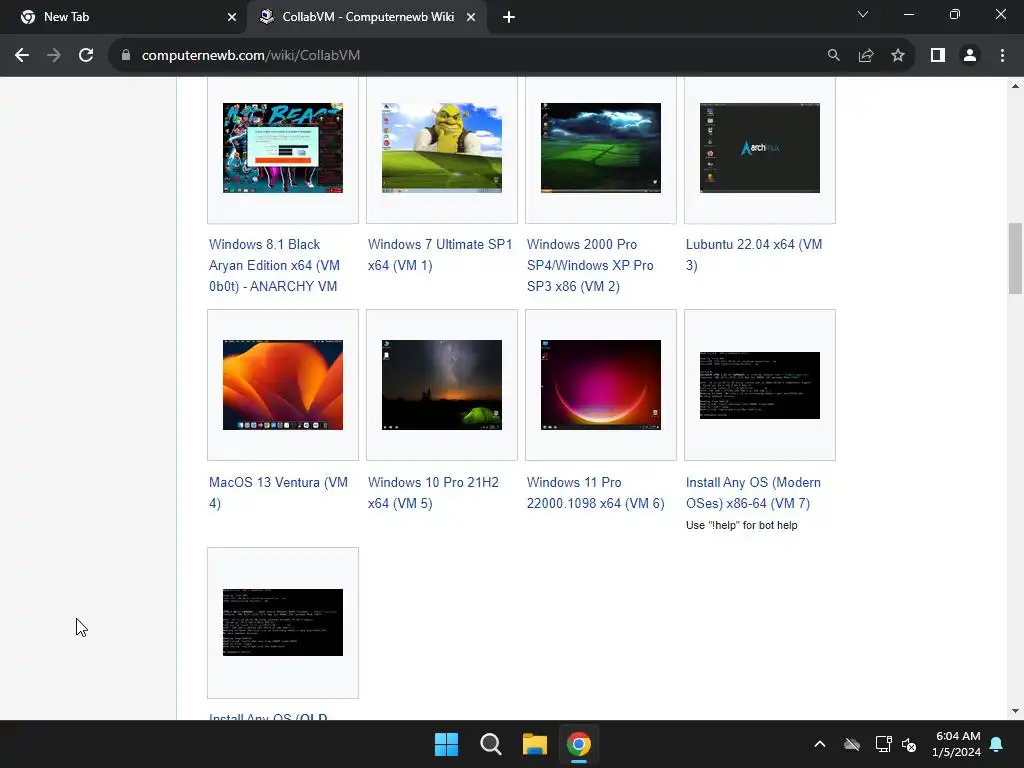Open the Windows 7 Ultimate Shrek thumbnail
Screen dimensions: 1024x768
pyautogui.click(x=442, y=148)
